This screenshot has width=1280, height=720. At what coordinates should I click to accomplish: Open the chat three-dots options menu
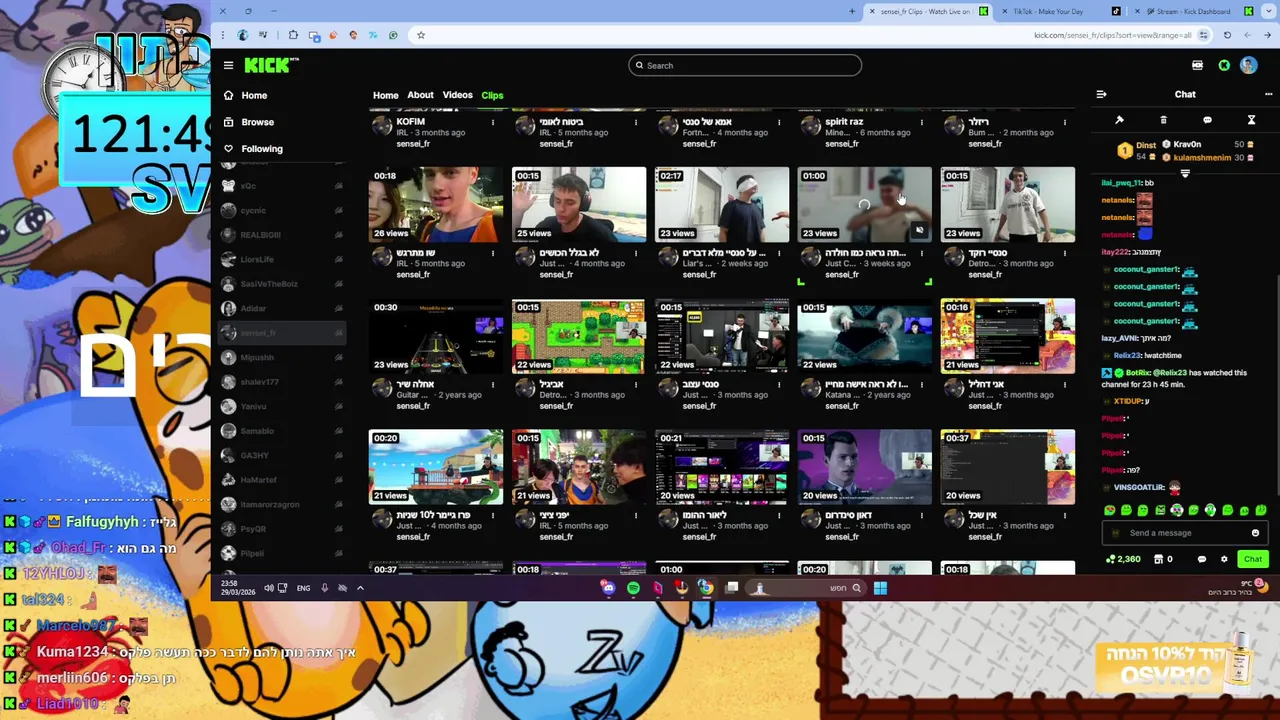[x=1268, y=94]
